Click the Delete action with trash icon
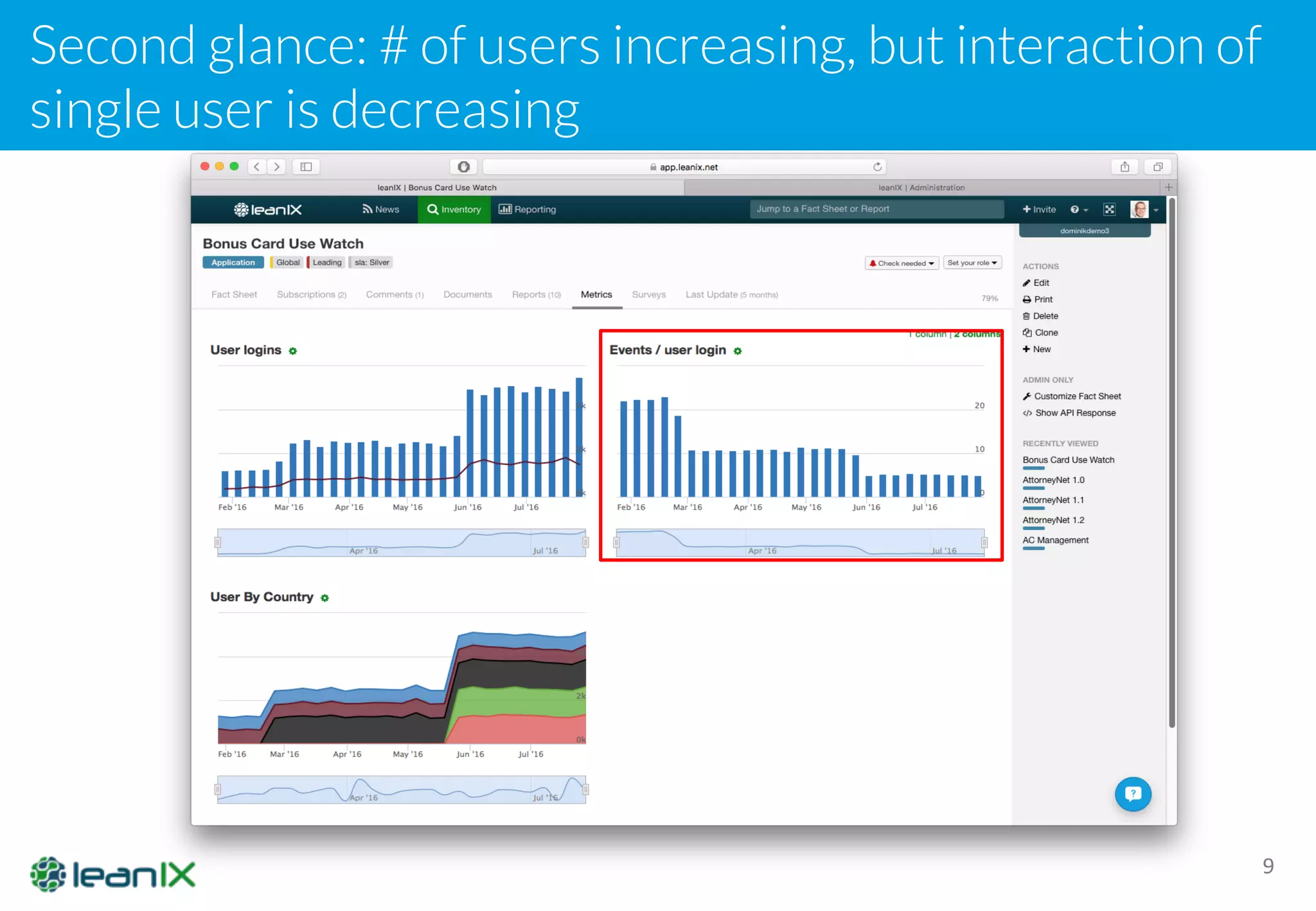1316x911 pixels. tap(1040, 316)
